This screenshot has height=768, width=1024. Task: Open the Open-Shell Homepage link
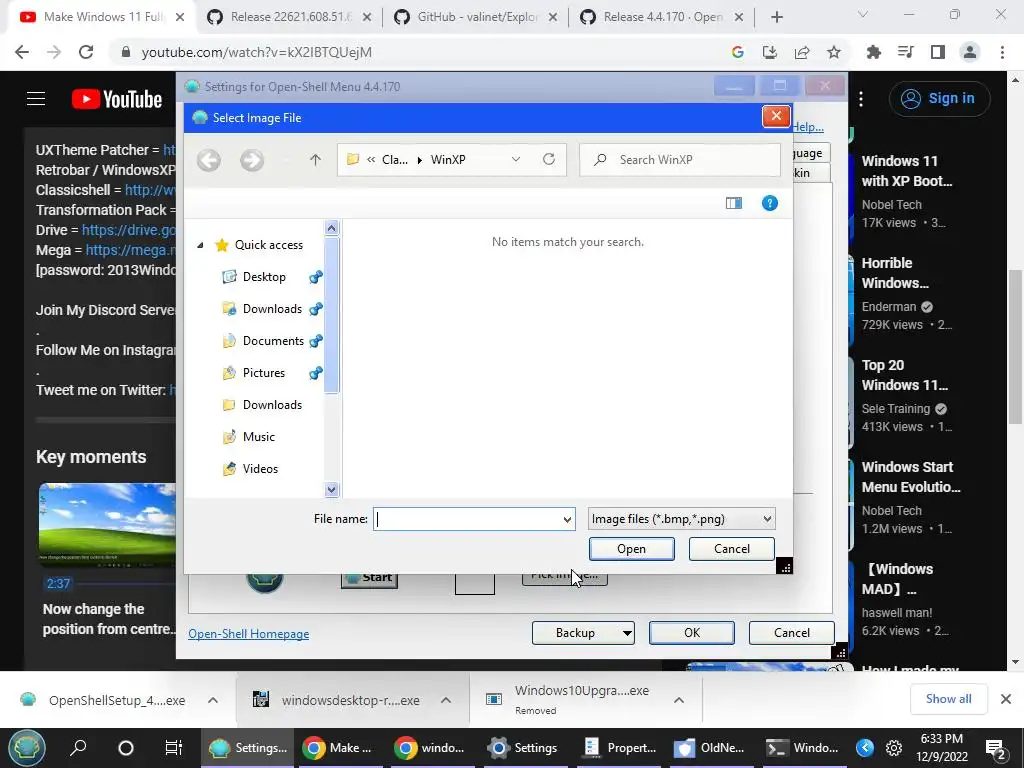pos(249,634)
